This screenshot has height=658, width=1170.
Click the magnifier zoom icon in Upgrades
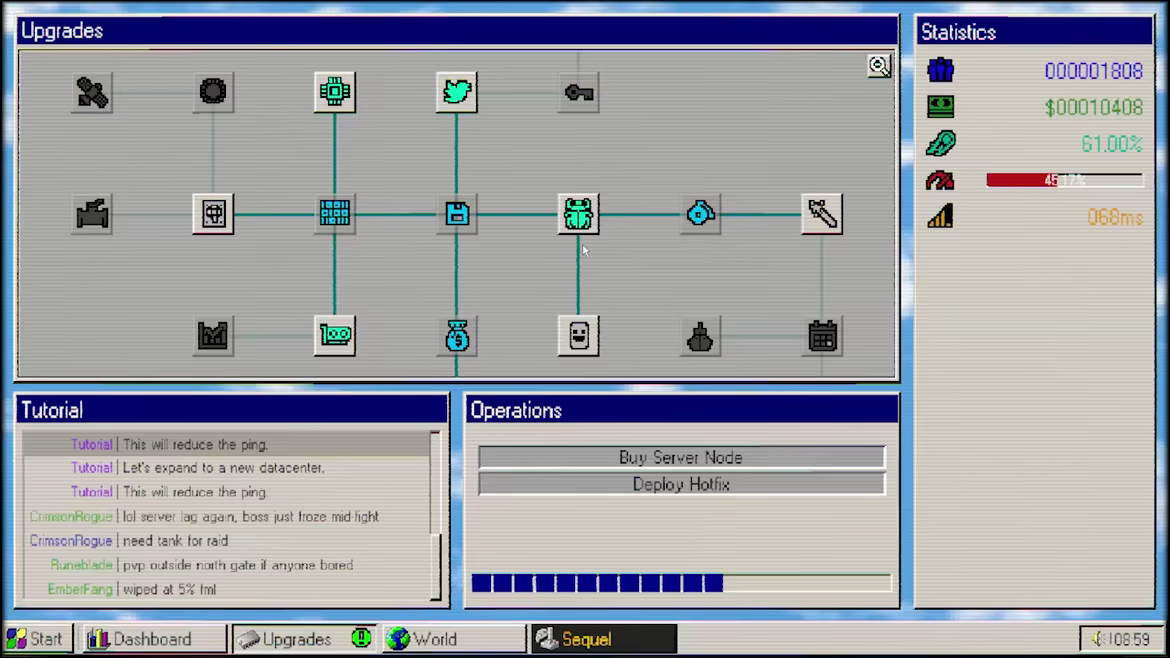point(879,66)
